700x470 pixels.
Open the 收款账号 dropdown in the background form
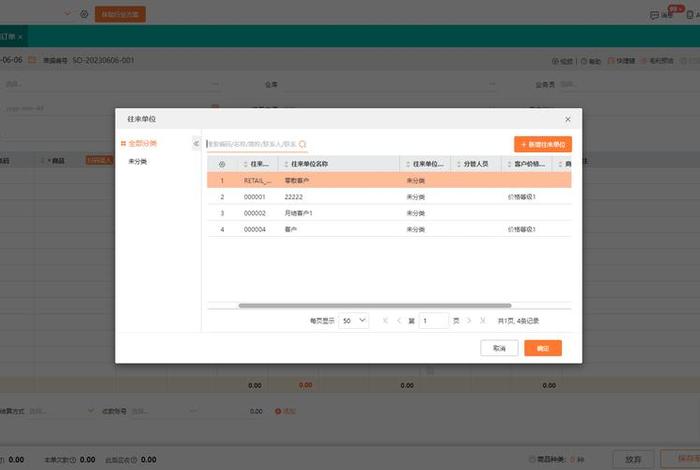click(164, 411)
